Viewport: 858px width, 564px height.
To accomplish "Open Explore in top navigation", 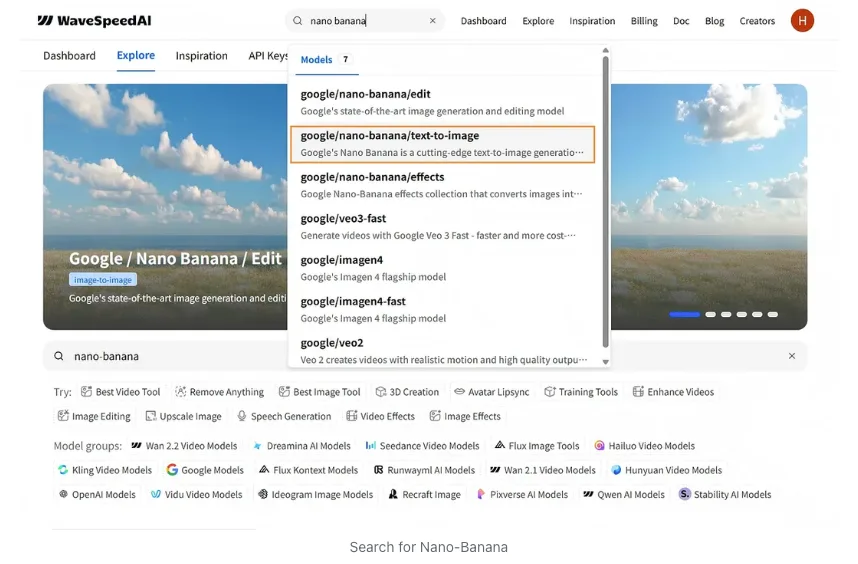I will [x=538, y=21].
